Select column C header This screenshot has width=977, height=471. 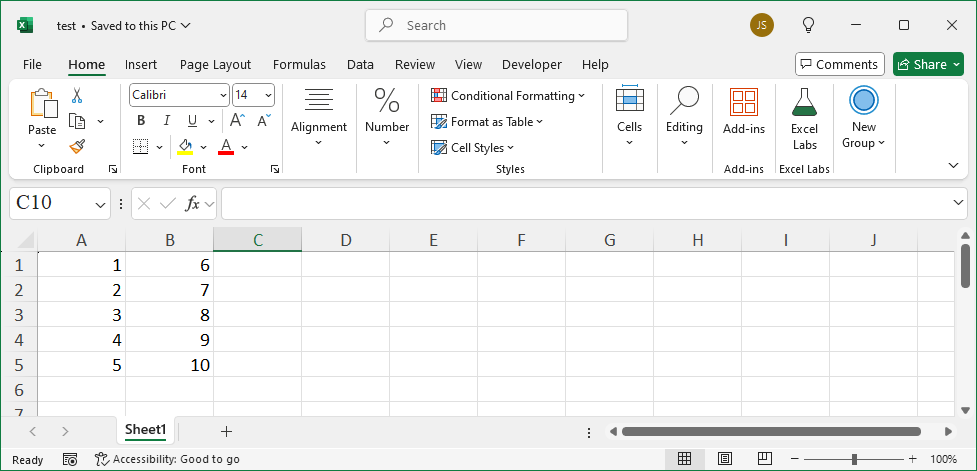point(257,240)
